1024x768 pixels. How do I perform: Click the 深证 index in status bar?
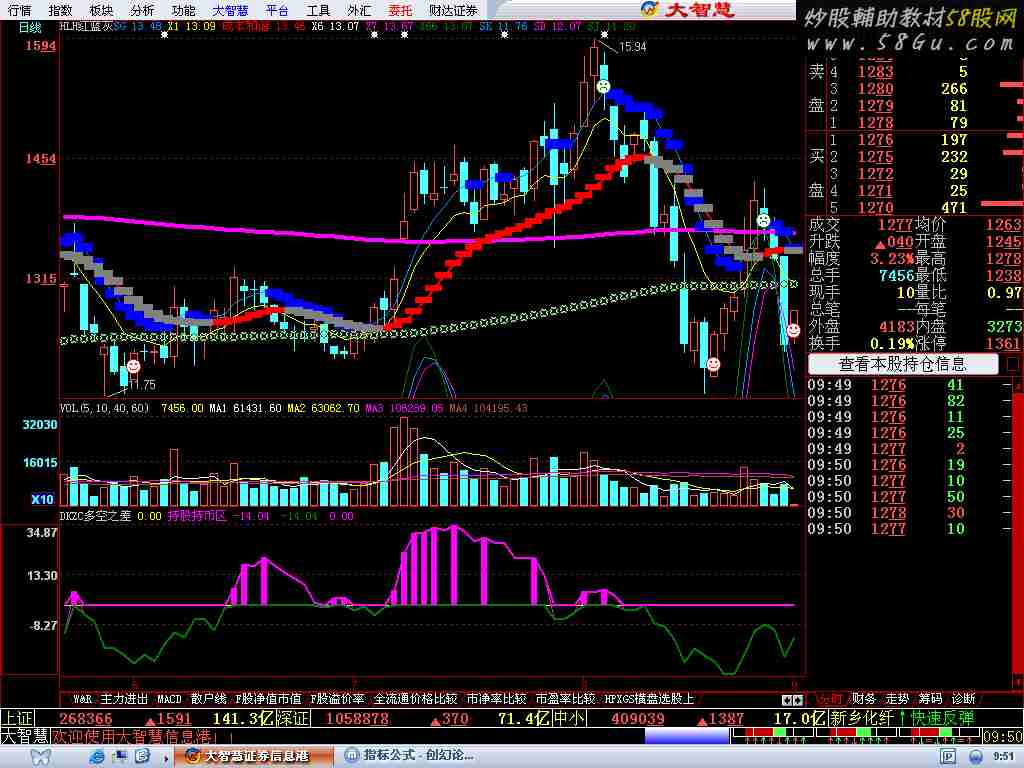click(x=292, y=719)
